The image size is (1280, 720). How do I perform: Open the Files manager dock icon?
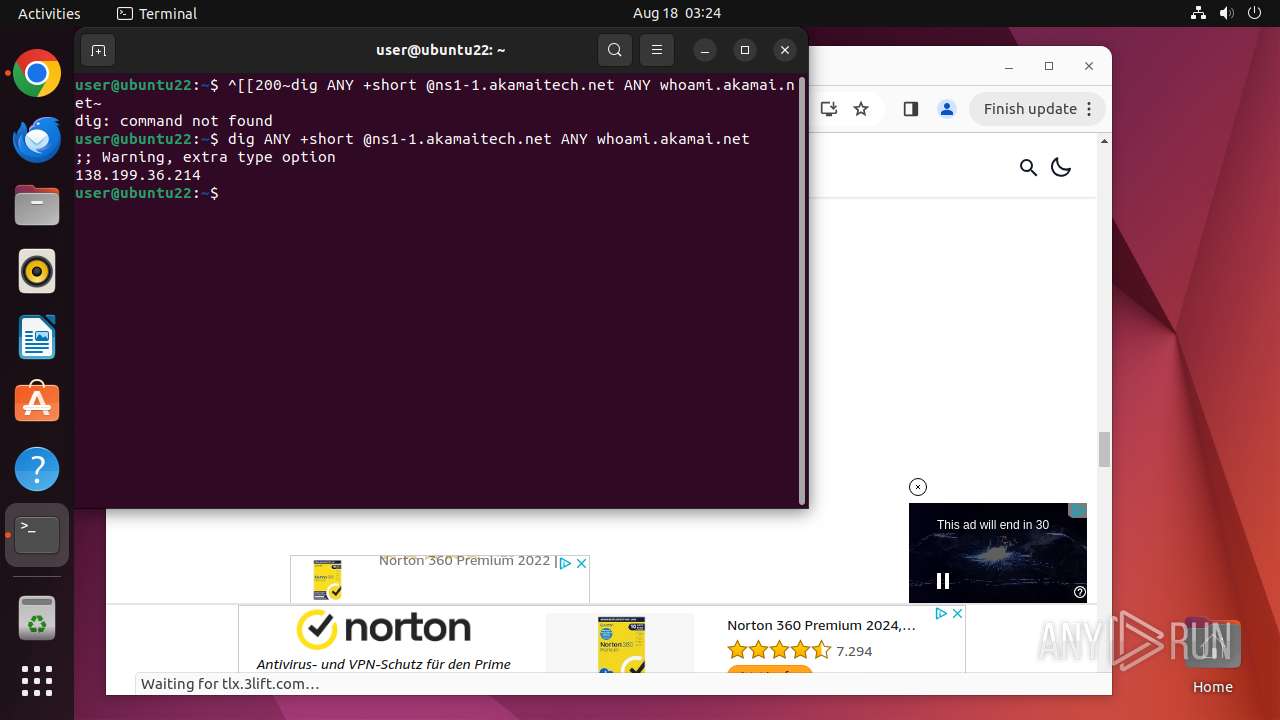(37, 206)
